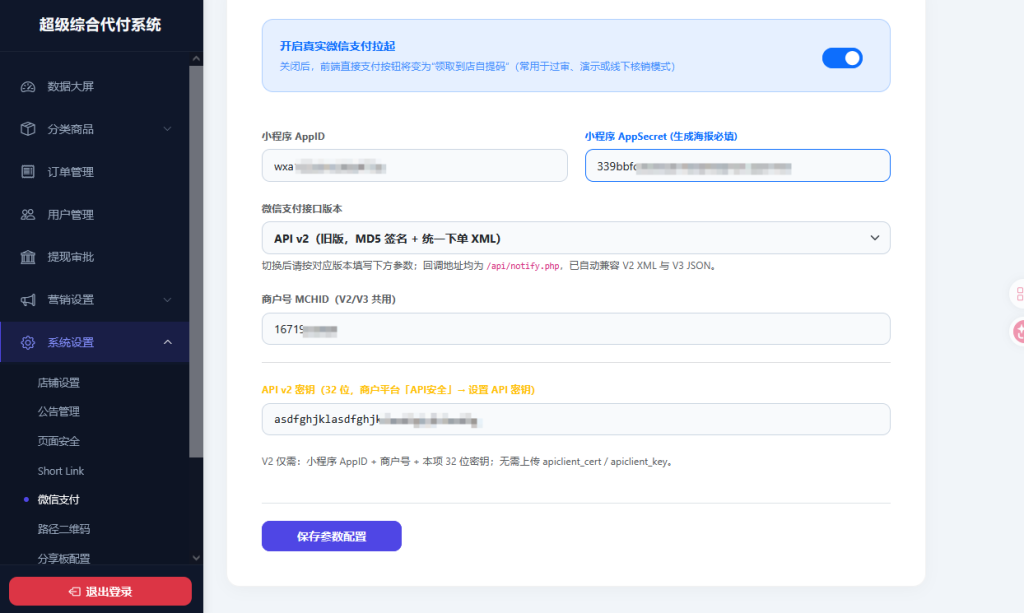Expand the 分类商品 submenu chevron
This screenshot has width=1024, height=613.
[x=167, y=129]
